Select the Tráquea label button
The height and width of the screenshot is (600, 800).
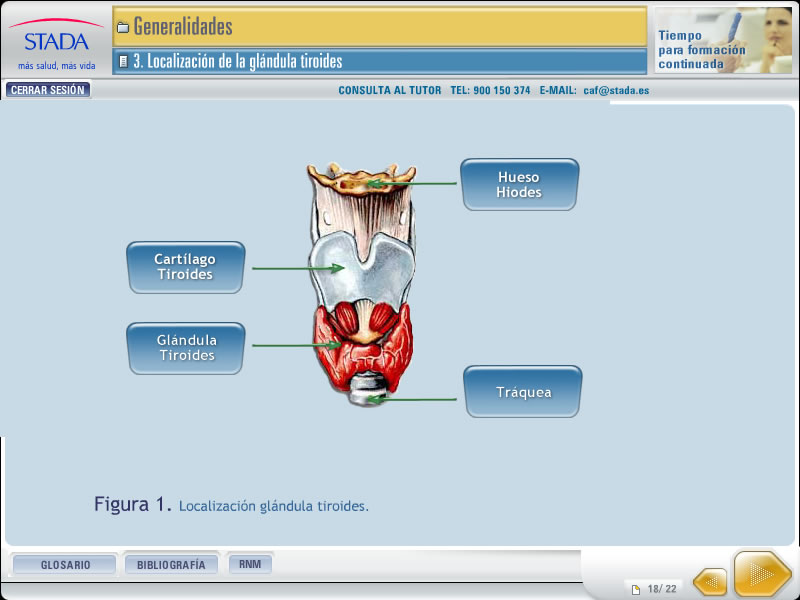coord(523,391)
